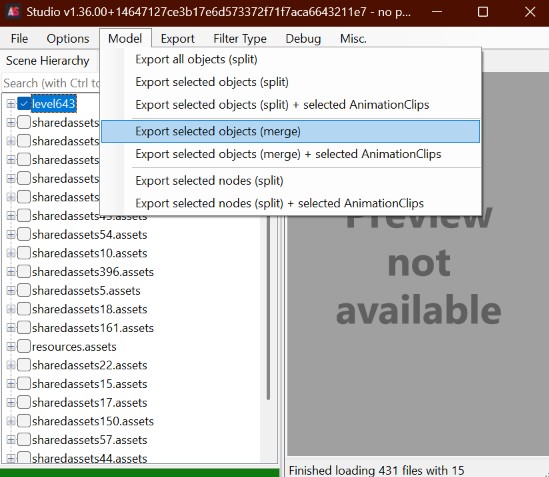Expand the sharedassets161.assets node
The width and height of the screenshot is (549, 477).
[11, 328]
